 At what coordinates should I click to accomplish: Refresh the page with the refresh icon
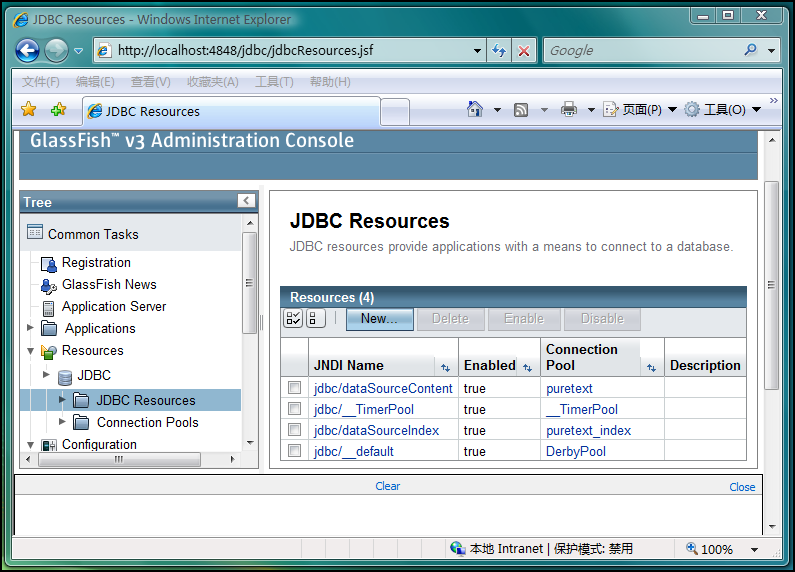pos(499,50)
